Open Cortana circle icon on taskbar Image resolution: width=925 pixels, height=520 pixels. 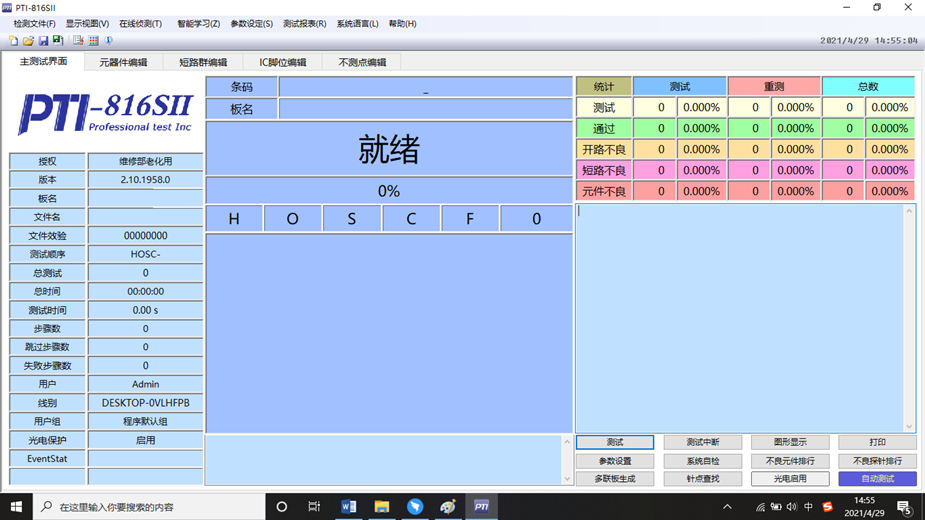click(x=281, y=506)
